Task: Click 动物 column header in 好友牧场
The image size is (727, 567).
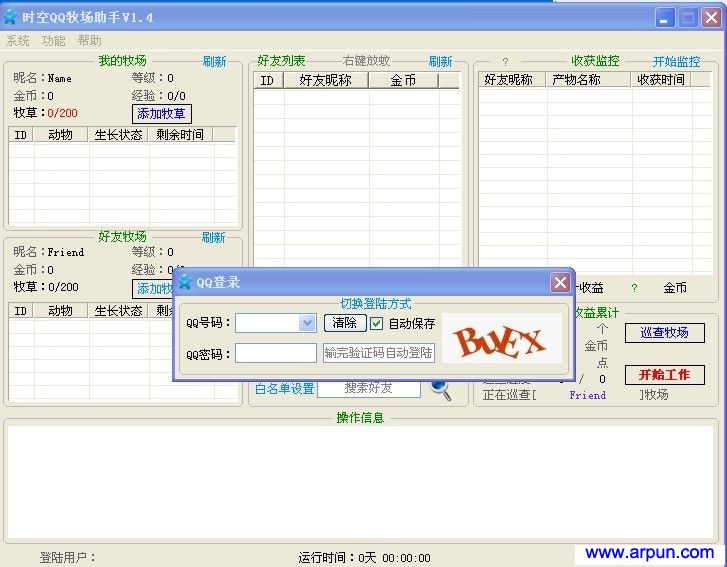Action: [60, 311]
